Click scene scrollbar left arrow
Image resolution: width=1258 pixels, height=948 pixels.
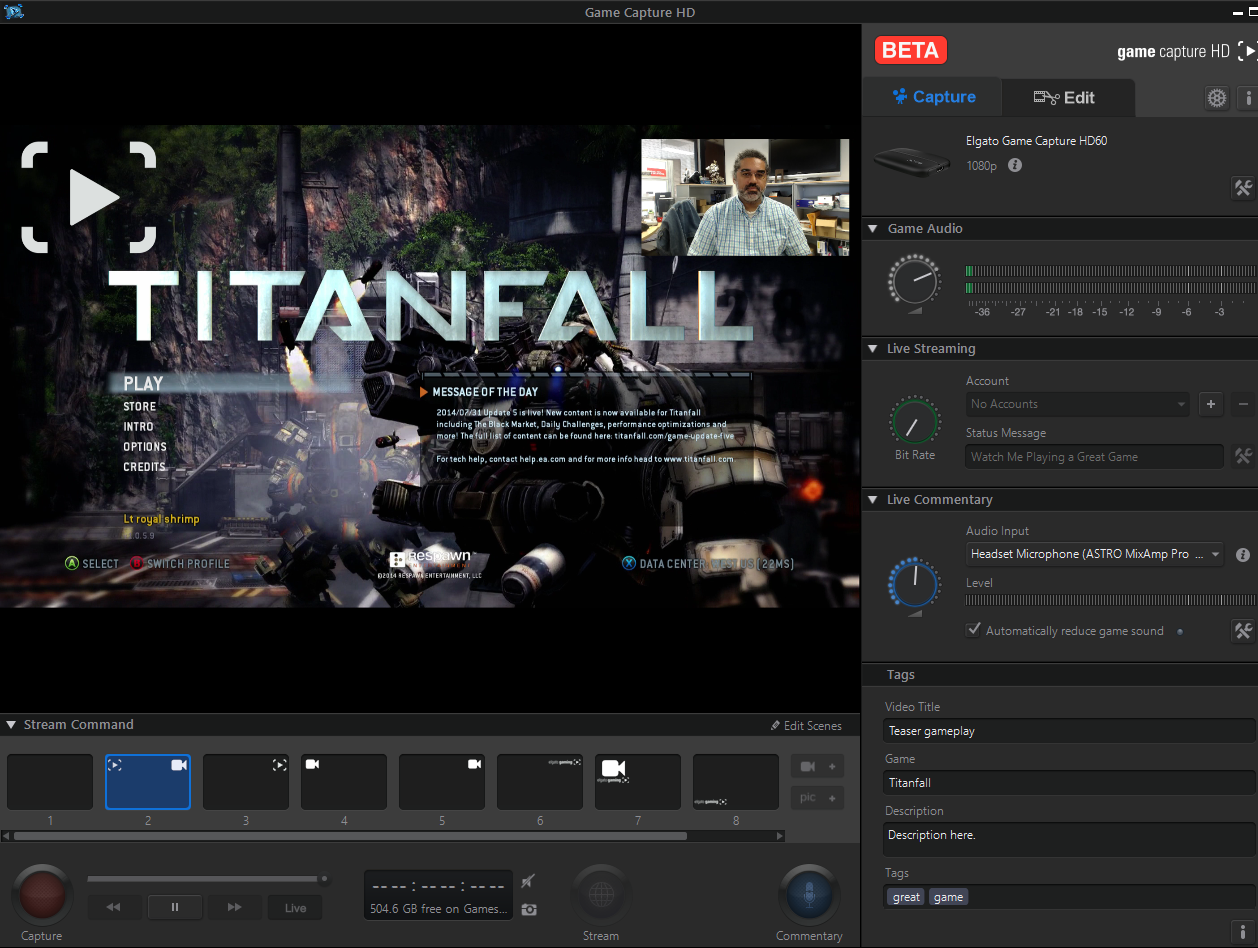[6, 836]
